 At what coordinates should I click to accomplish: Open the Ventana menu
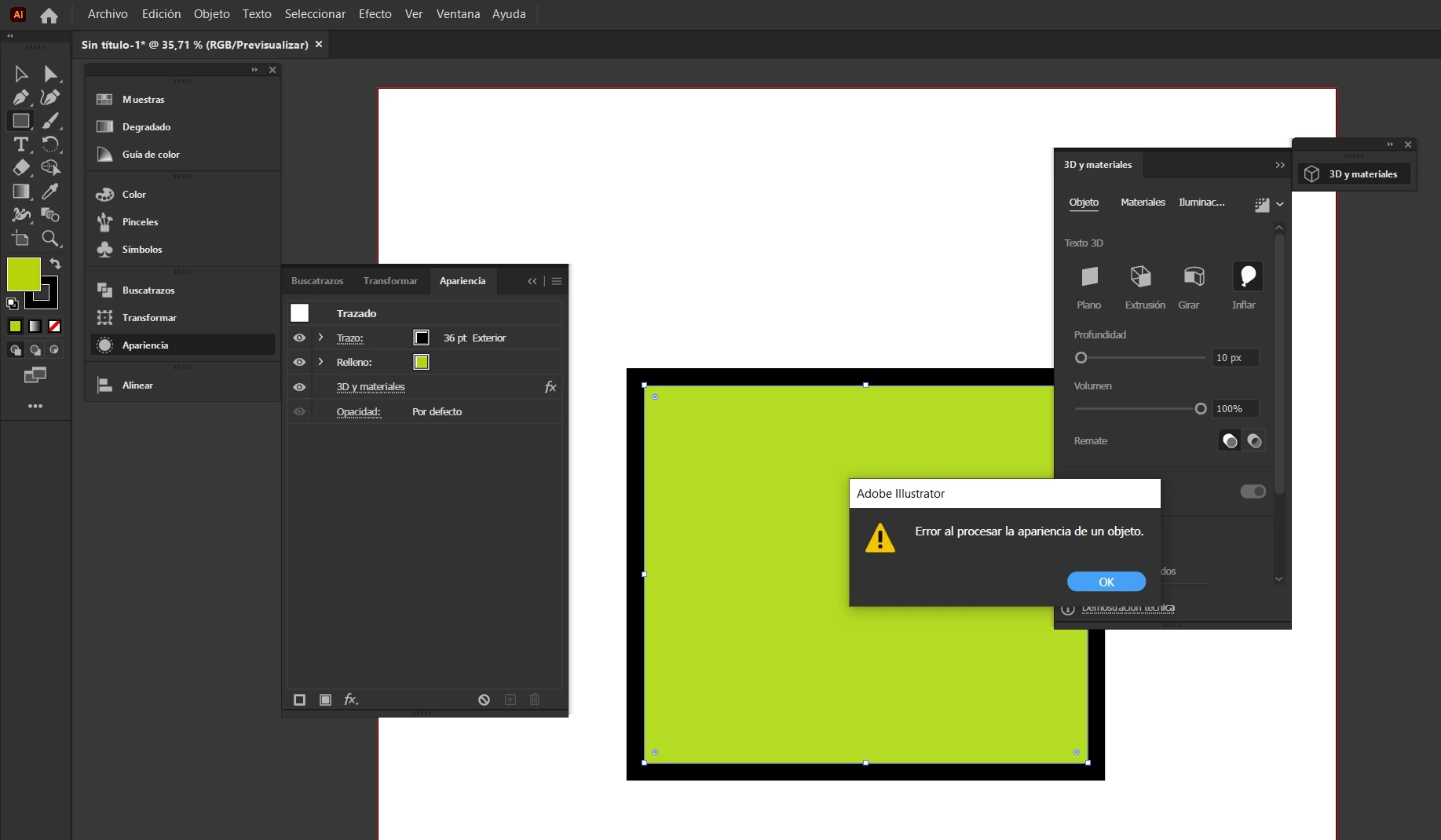(458, 14)
